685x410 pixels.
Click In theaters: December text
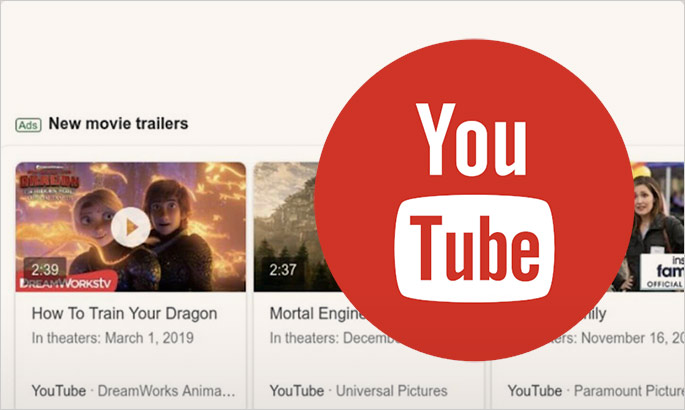coord(334,338)
